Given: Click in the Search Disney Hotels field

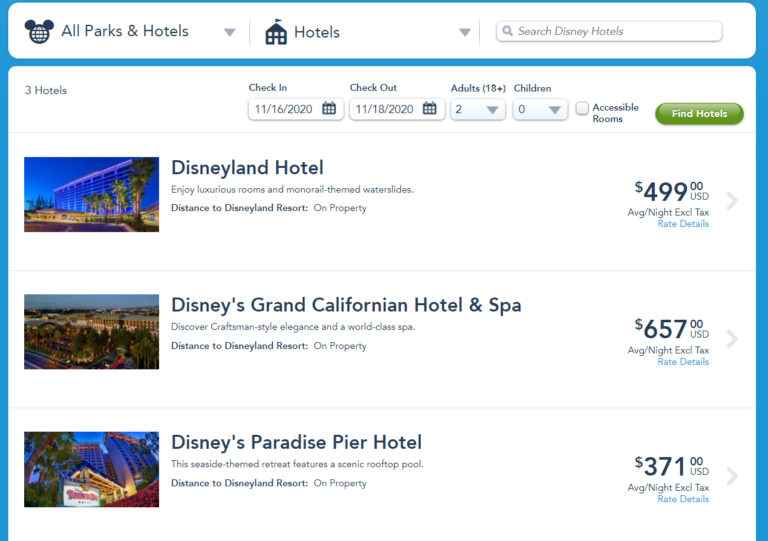Looking at the screenshot, I should pos(615,32).
